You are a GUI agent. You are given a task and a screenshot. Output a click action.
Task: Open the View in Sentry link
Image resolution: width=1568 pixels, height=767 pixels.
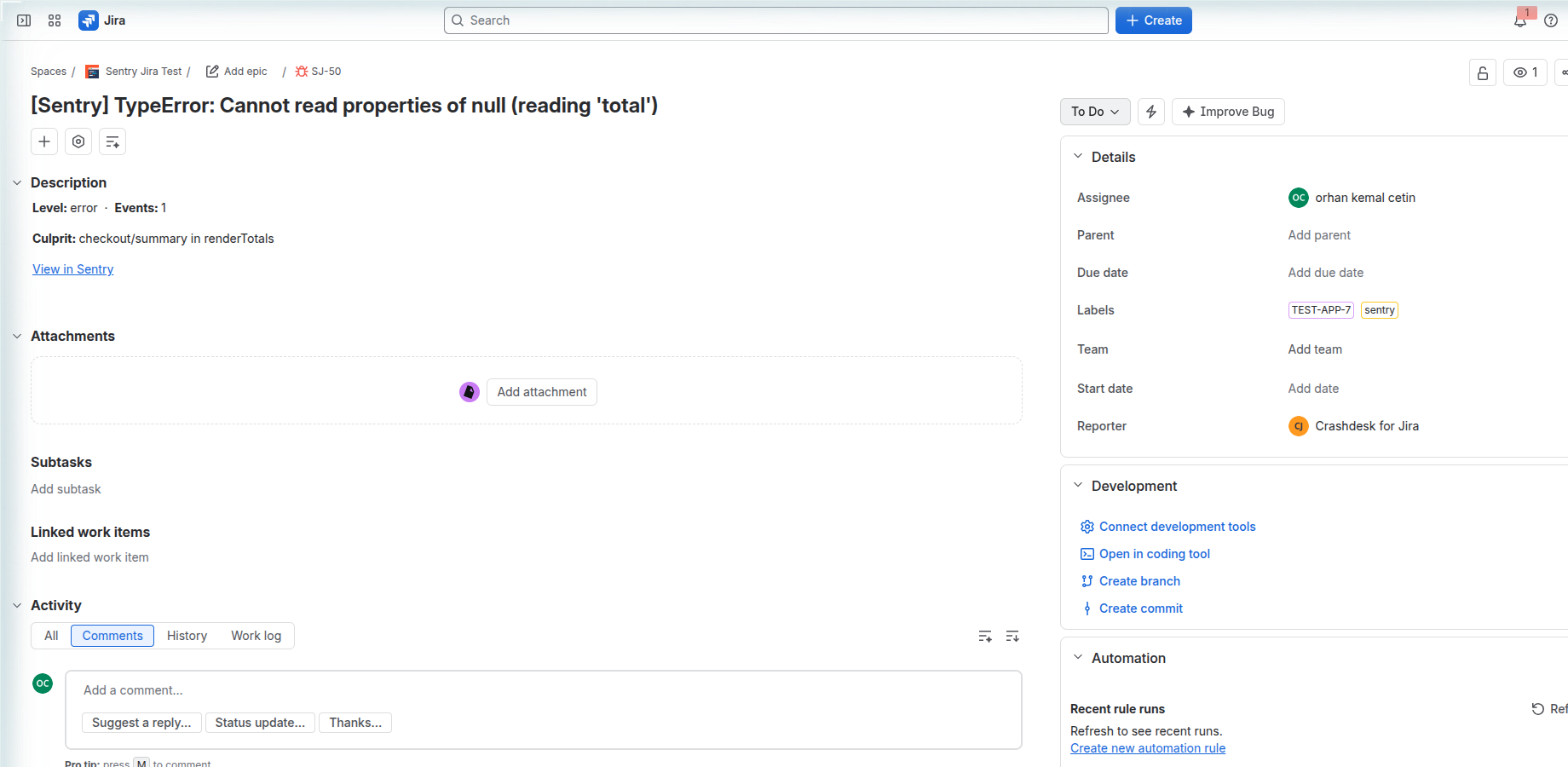point(73,269)
